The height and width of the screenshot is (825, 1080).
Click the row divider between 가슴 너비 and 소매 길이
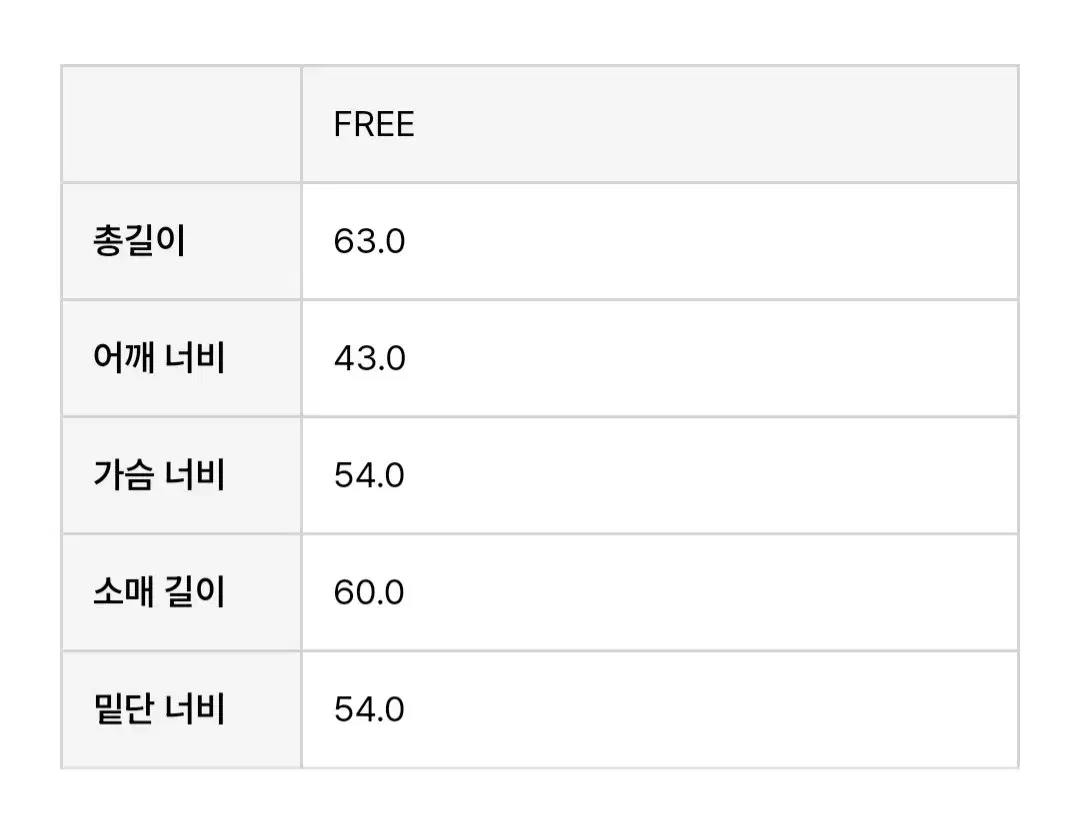click(660, 534)
